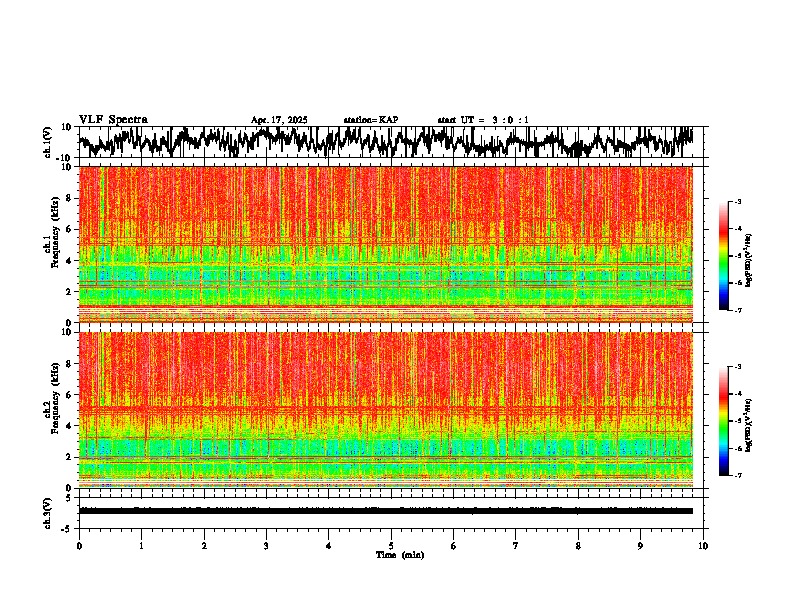Click the ch.2 spectrogram color scale bar
The image size is (792, 612).
723,421
